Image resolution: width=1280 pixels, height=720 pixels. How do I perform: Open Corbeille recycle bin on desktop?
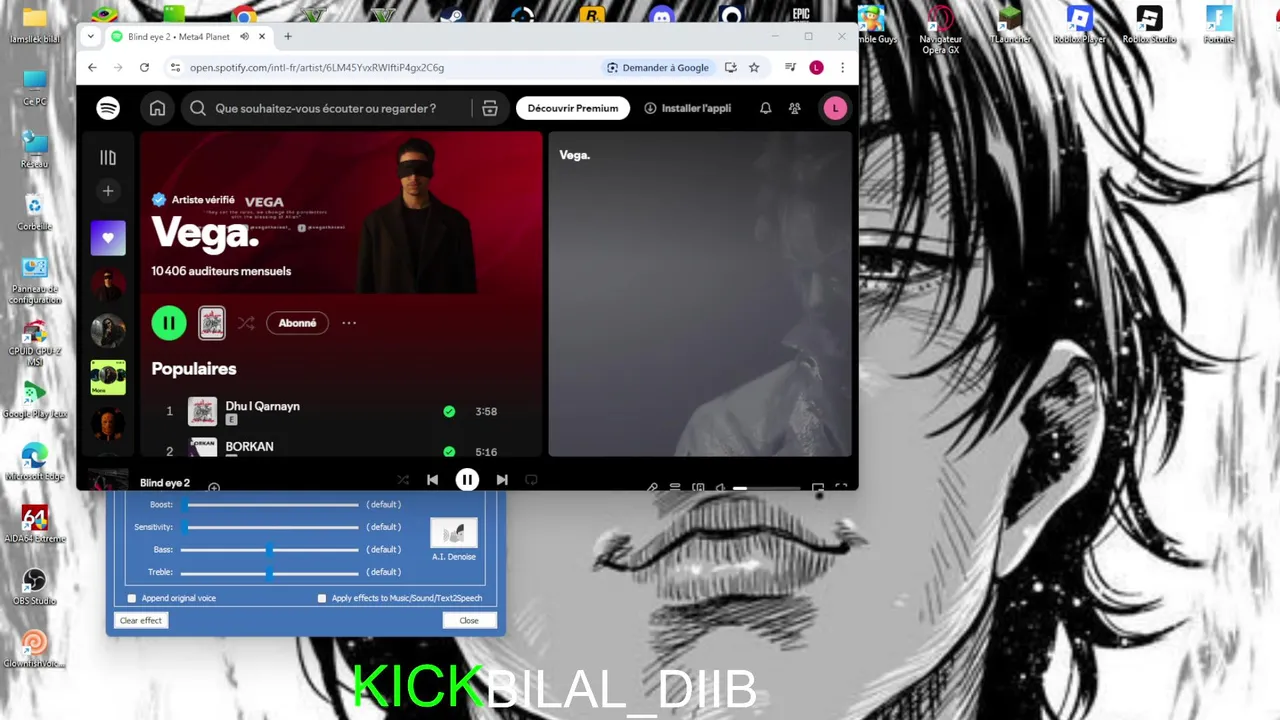(x=35, y=212)
